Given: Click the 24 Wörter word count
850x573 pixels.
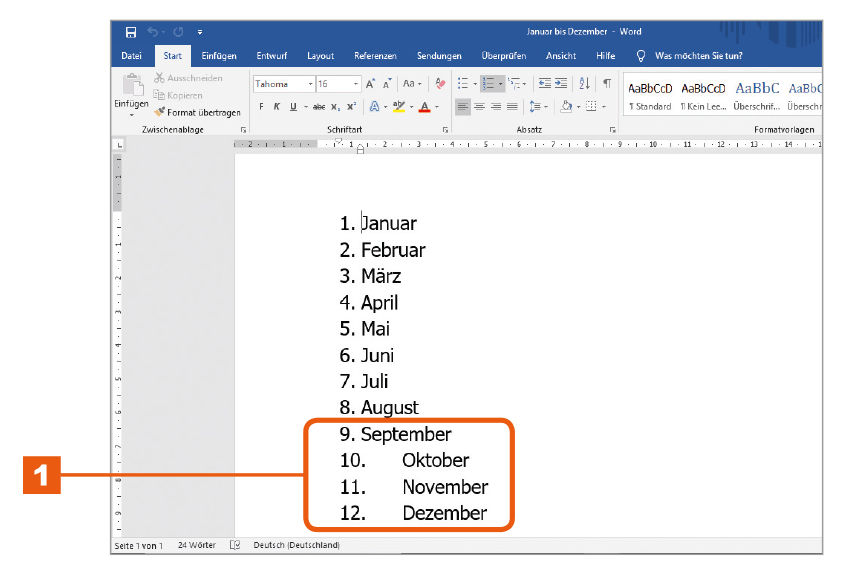Looking at the screenshot, I should point(197,545).
